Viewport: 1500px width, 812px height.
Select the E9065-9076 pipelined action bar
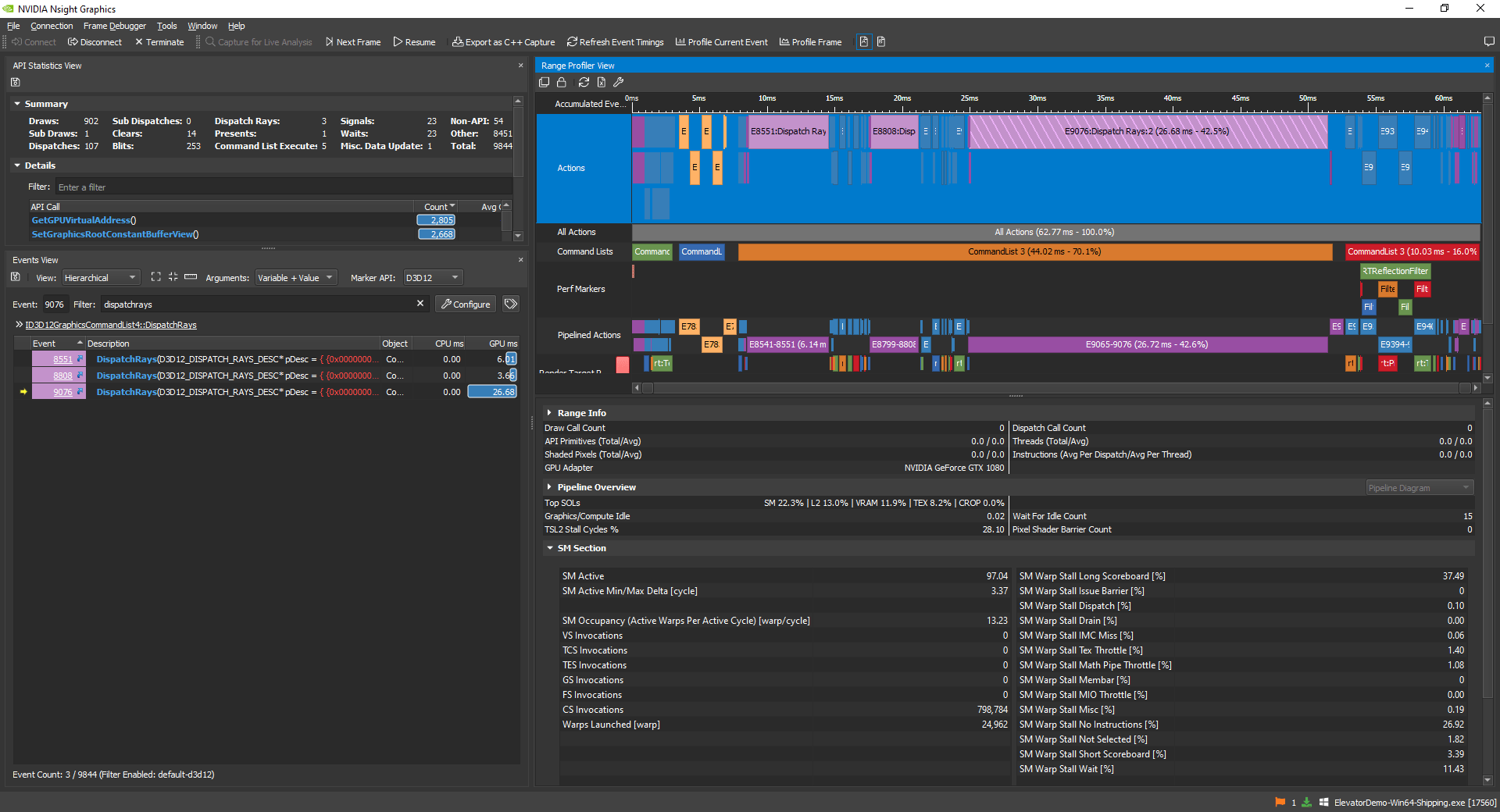click(1147, 344)
